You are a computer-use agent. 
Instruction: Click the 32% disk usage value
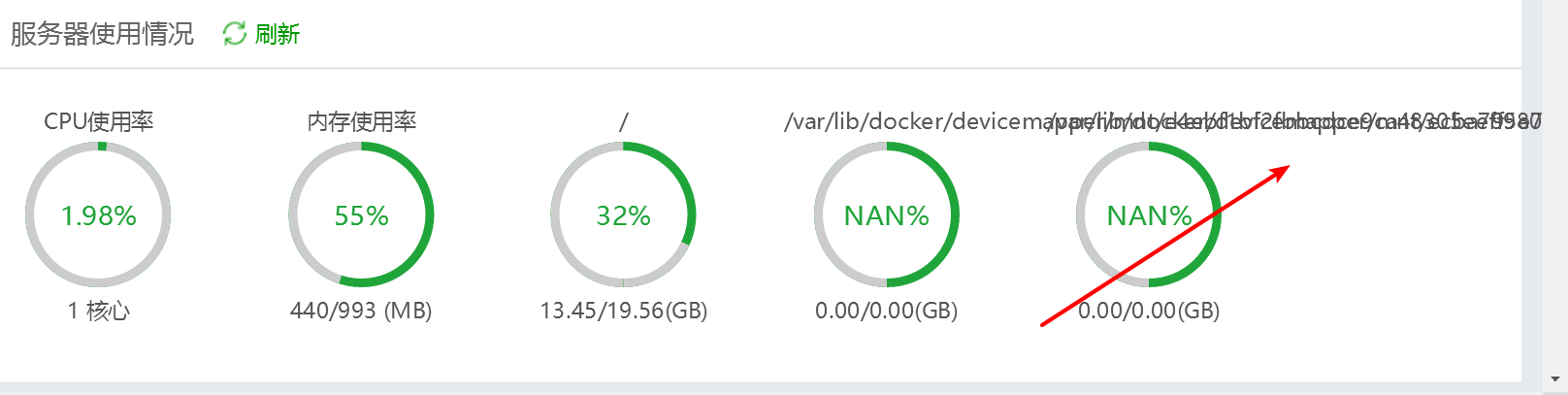point(623,215)
